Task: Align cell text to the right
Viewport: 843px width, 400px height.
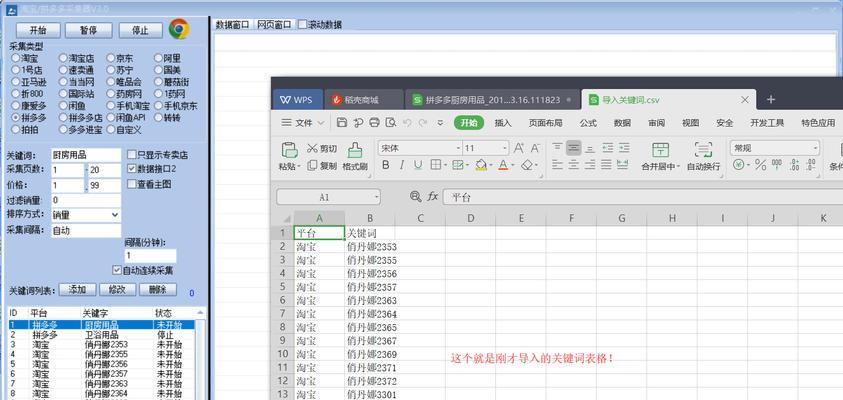Action: [590, 165]
